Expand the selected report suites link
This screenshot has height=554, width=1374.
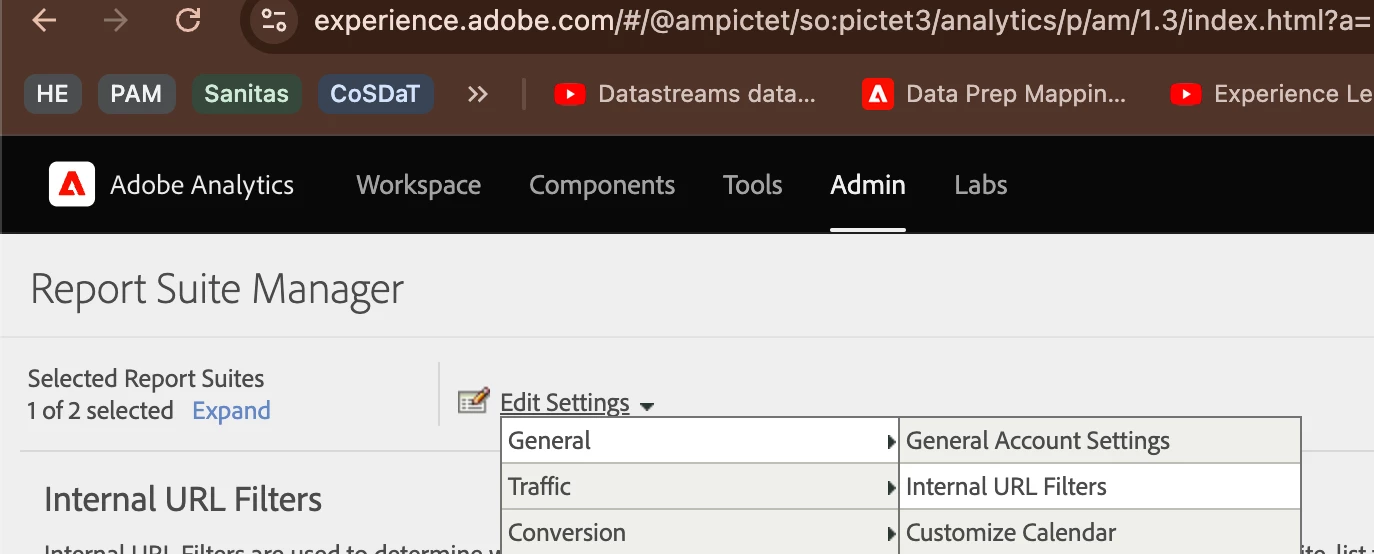click(x=231, y=411)
